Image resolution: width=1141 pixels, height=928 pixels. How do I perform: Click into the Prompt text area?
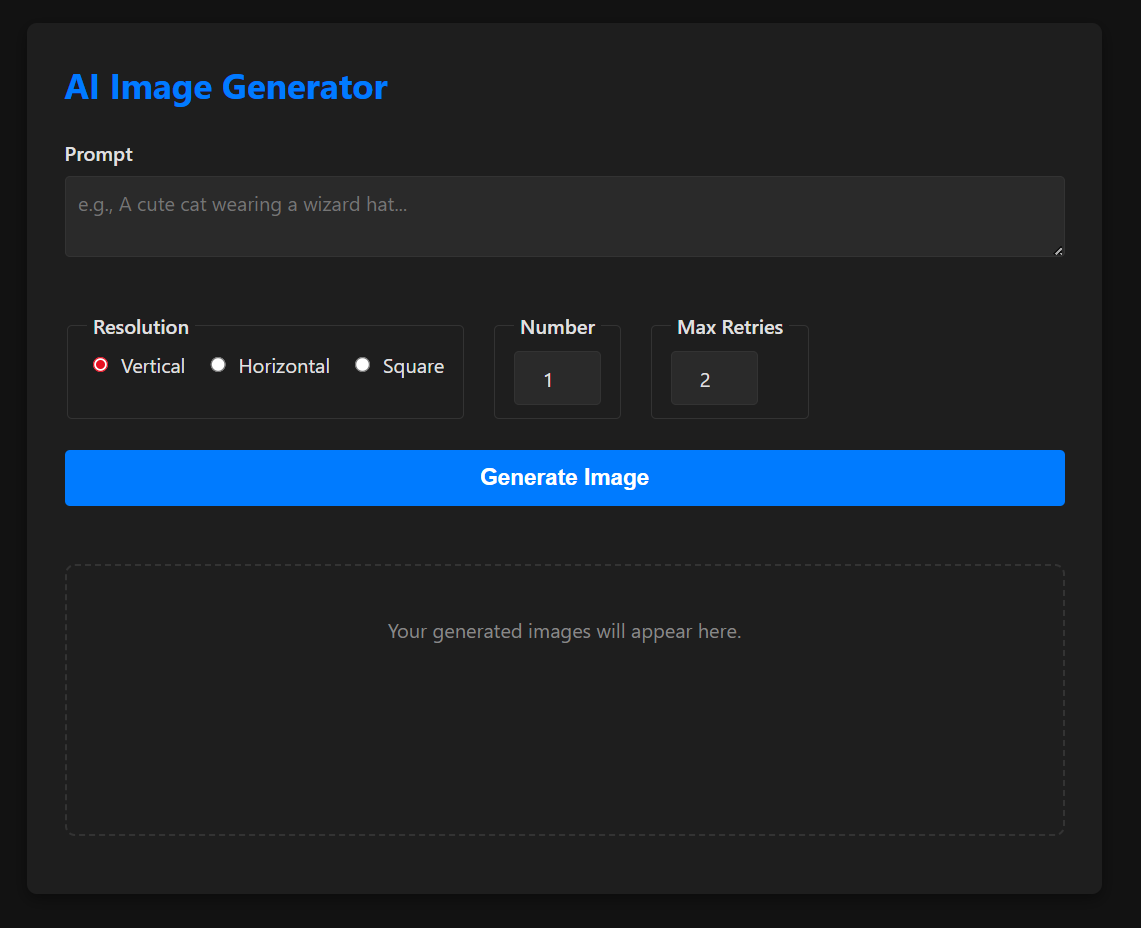(565, 216)
